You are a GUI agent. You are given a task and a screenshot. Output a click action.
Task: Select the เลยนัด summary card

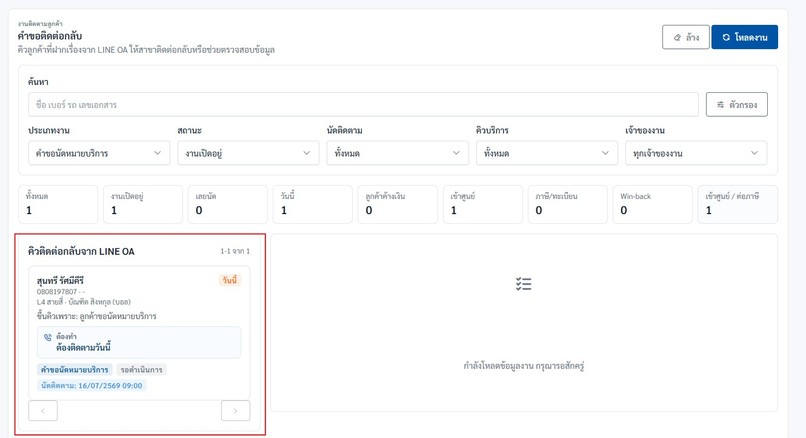pos(228,204)
